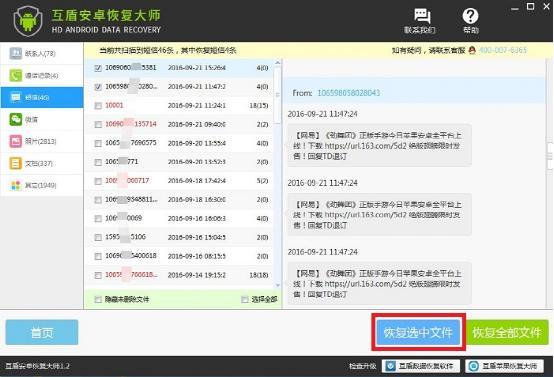Click the 检查升级 check update link
This screenshot has height=377, width=554.
pos(363,366)
